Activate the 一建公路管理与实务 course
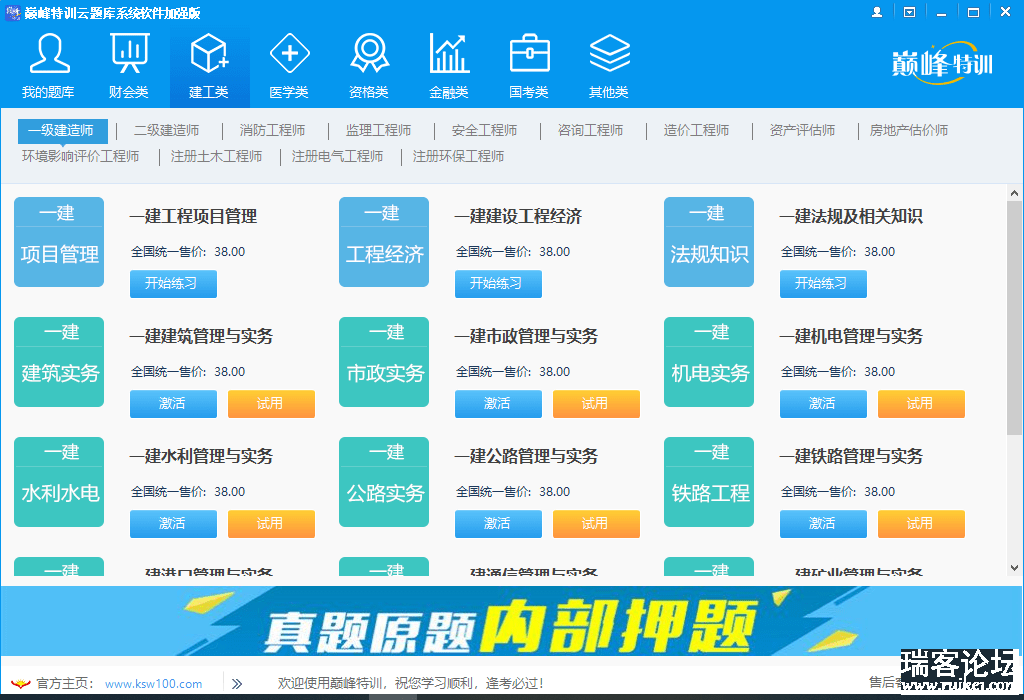Viewport: 1024px width, 700px height. (498, 524)
